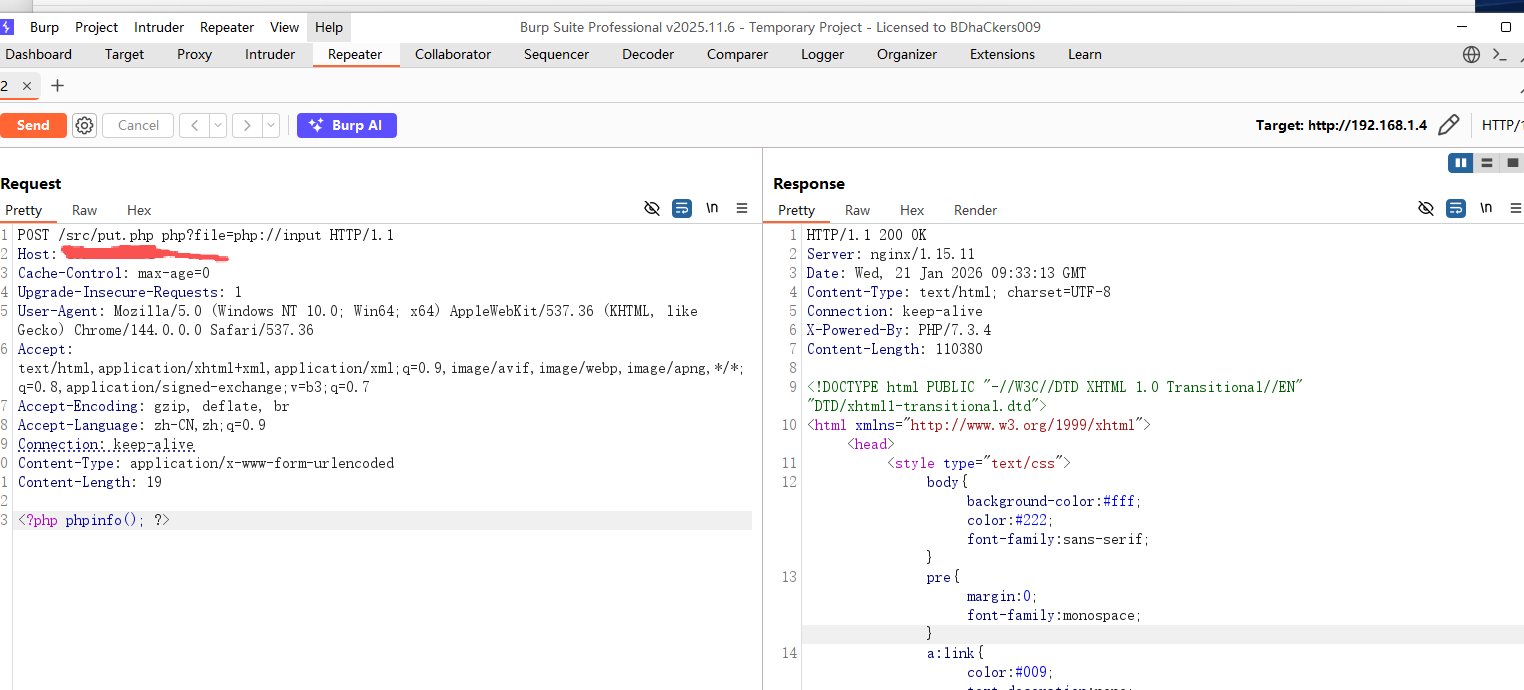Image resolution: width=1524 pixels, height=690 pixels.
Task: Open Repeater settings gear next to Send
Action: coord(85,125)
